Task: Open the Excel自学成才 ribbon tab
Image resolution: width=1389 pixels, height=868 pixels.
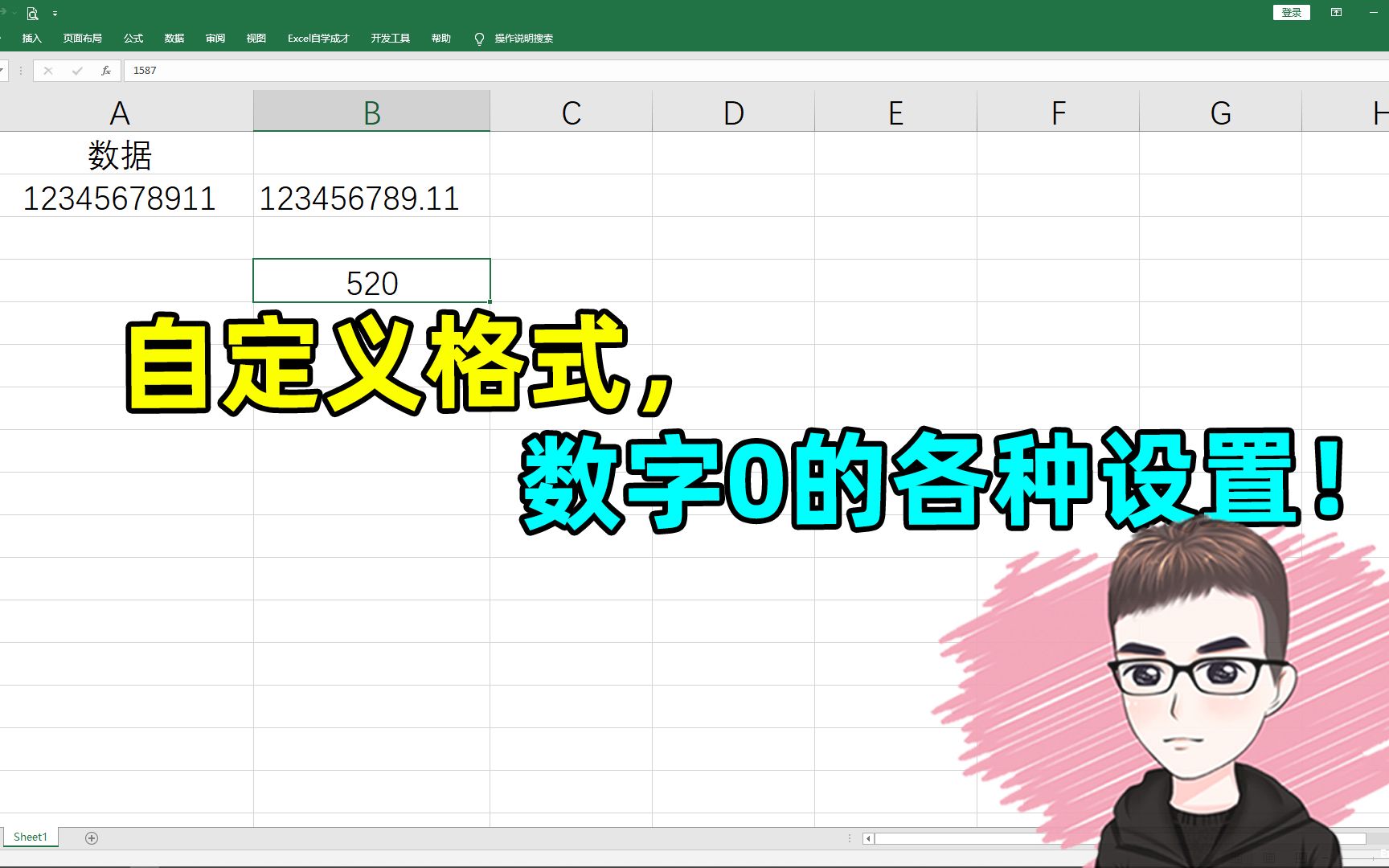Action: 318,39
